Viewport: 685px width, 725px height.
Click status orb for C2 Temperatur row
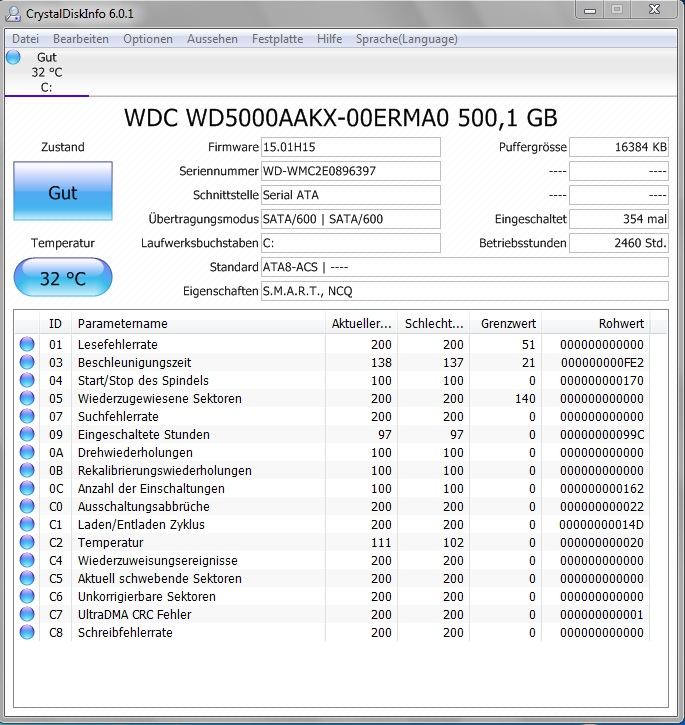click(27, 542)
